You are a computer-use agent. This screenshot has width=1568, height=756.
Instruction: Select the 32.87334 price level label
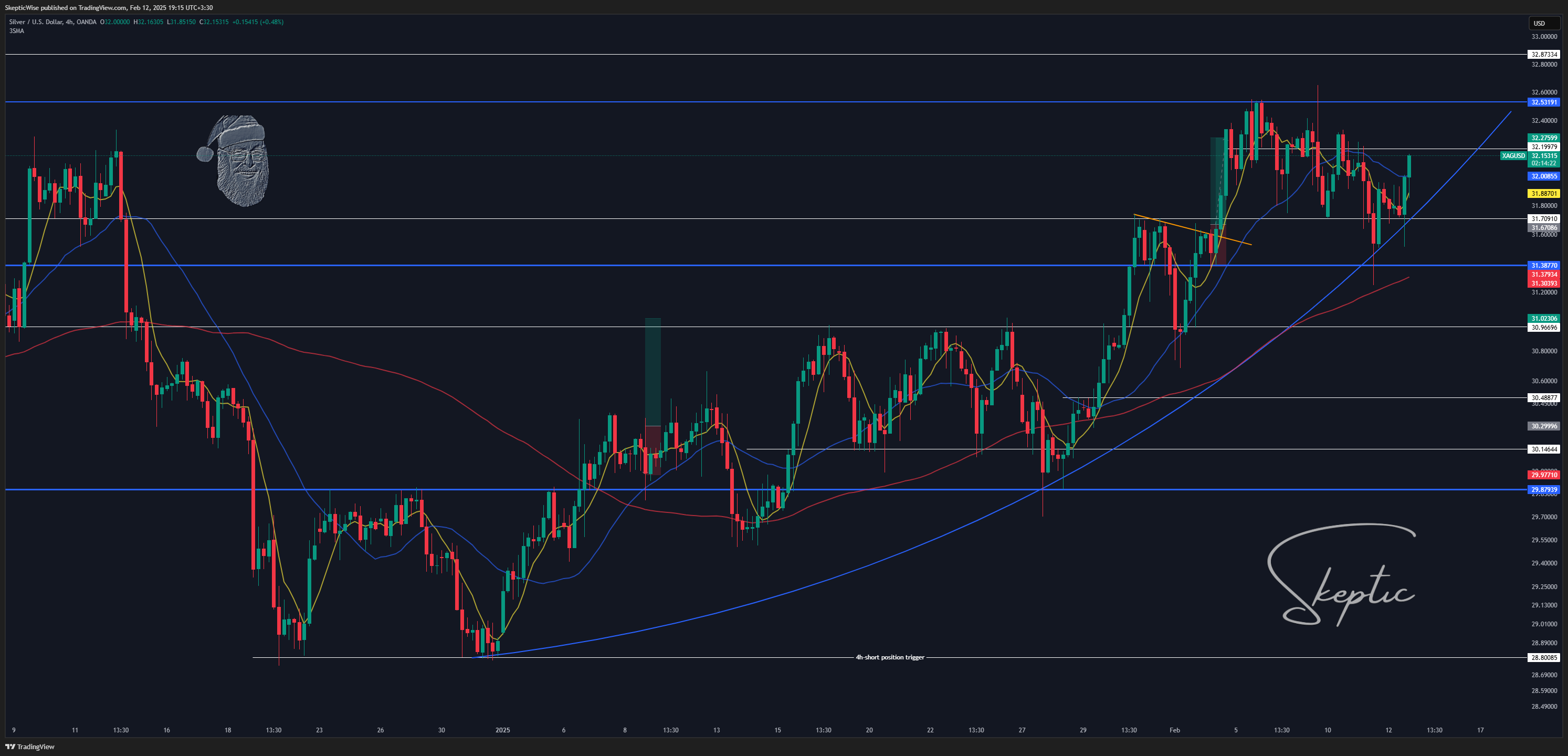pyautogui.click(x=1544, y=55)
